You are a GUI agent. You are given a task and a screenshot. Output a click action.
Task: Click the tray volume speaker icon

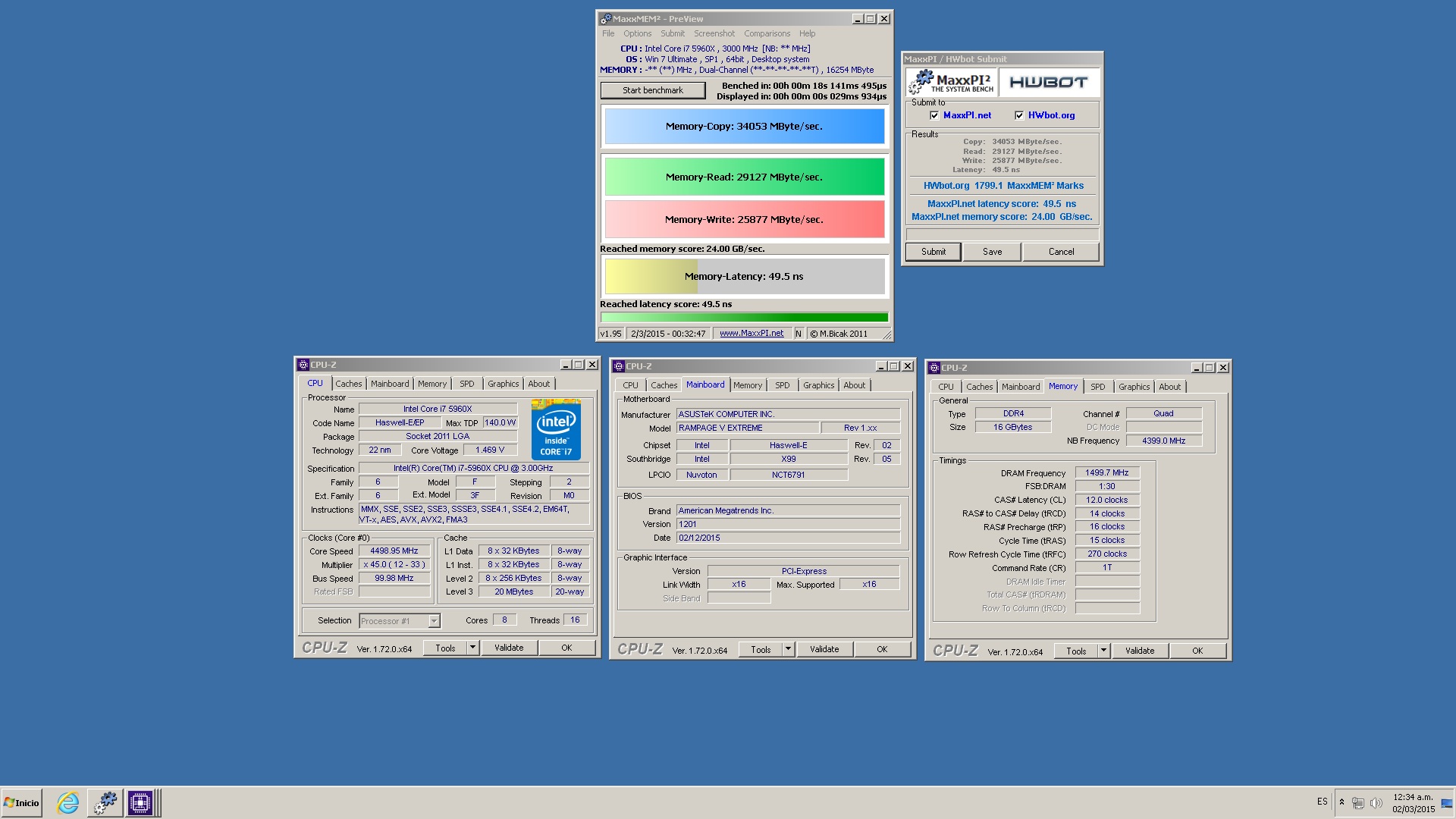pos(1376,802)
